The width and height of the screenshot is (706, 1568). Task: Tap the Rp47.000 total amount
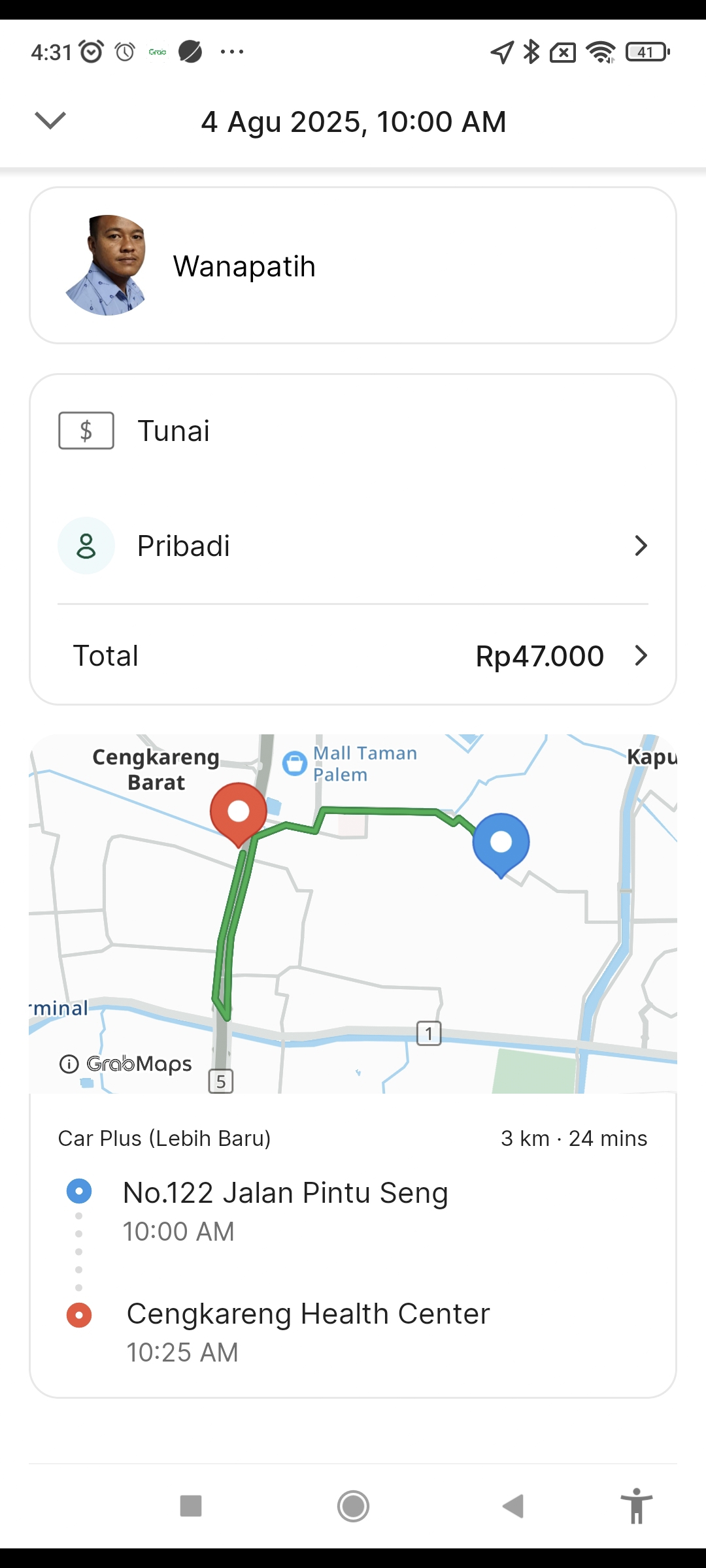539,656
